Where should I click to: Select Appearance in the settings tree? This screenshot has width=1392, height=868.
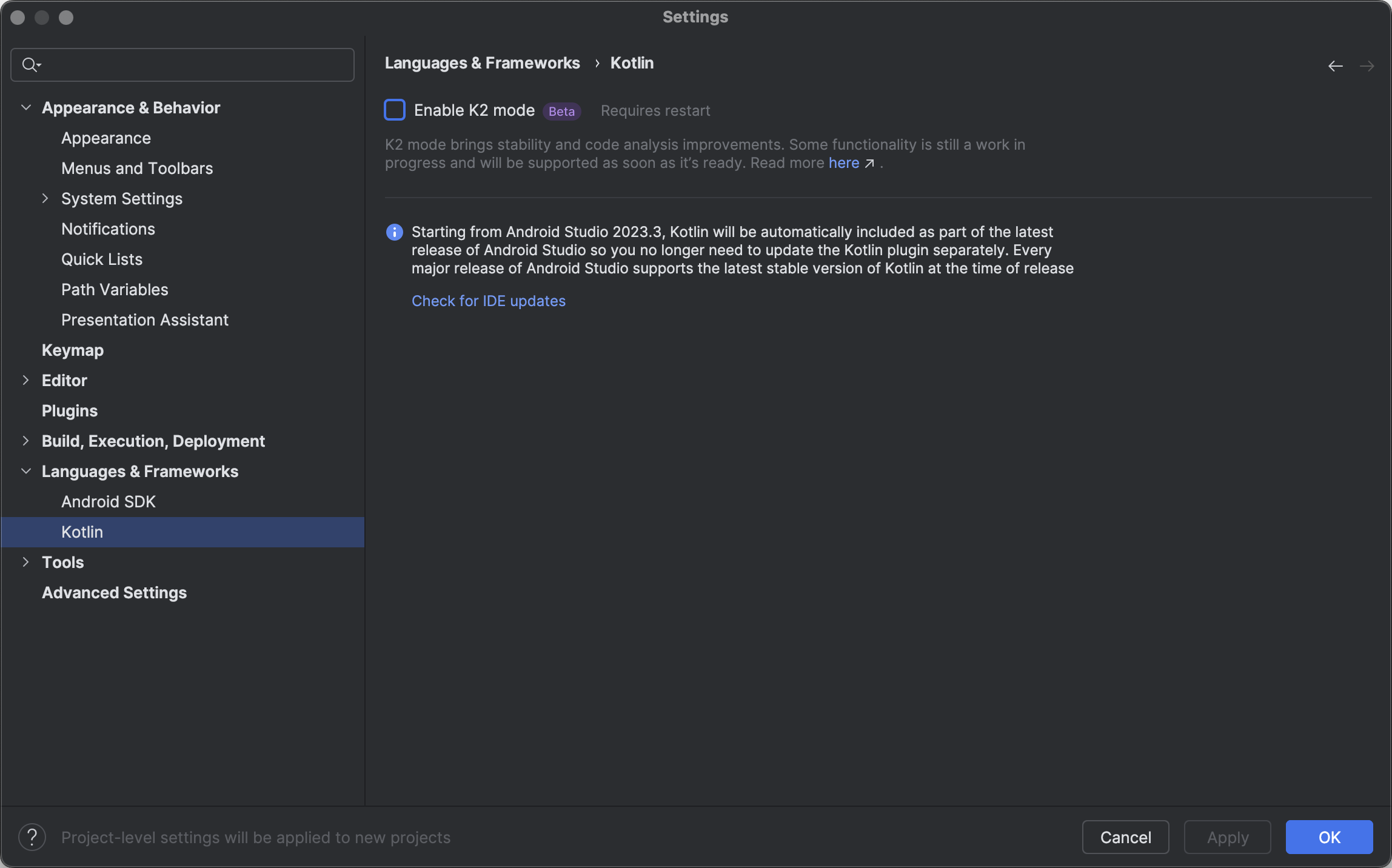[106, 138]
